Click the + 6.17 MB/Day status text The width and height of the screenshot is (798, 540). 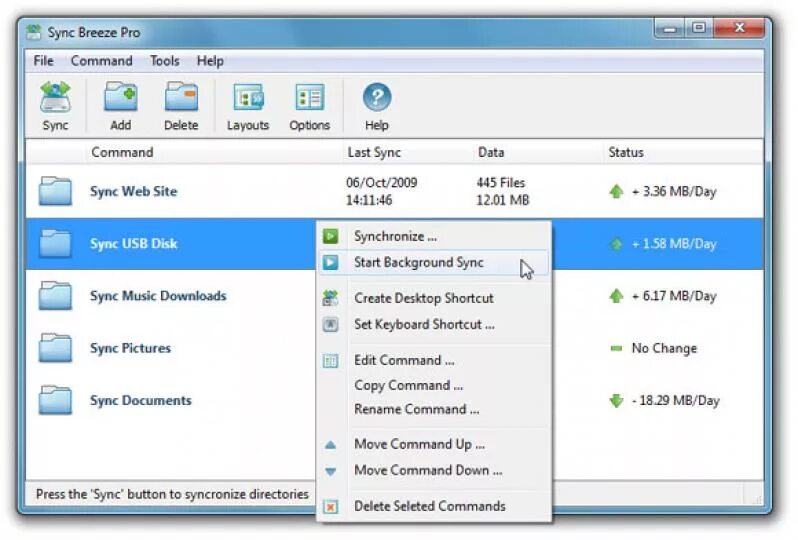tap(674, 296)
